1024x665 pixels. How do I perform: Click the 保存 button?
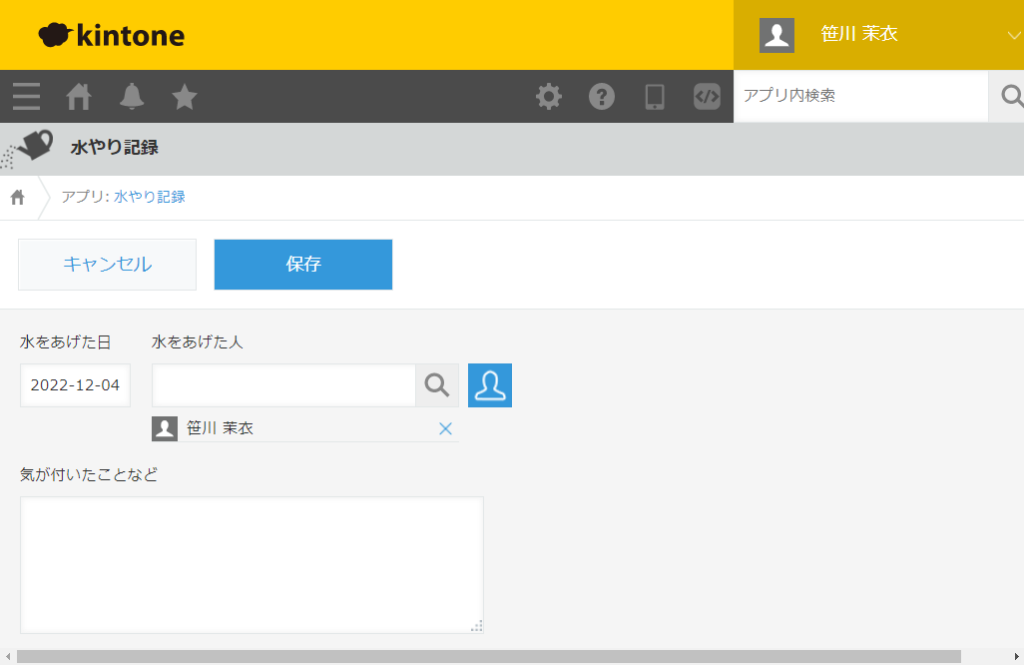coord(303,264)
